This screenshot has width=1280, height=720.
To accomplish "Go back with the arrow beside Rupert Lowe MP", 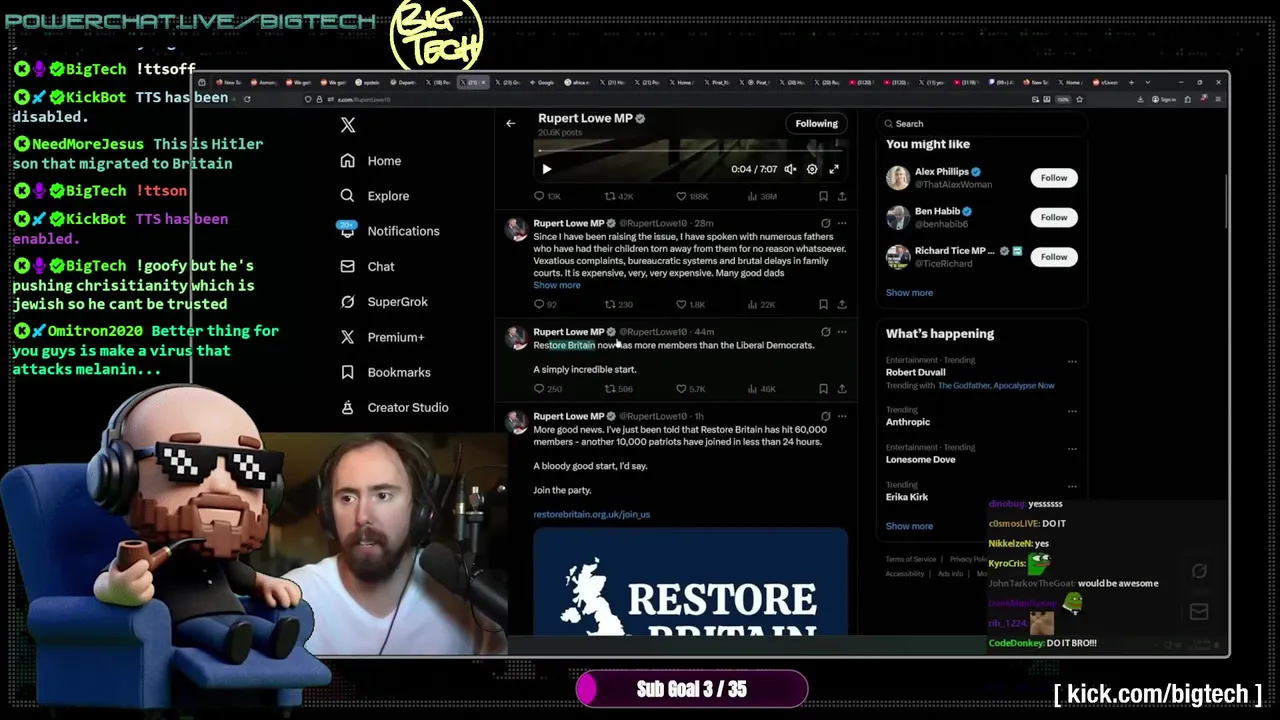I will point(511,123).
